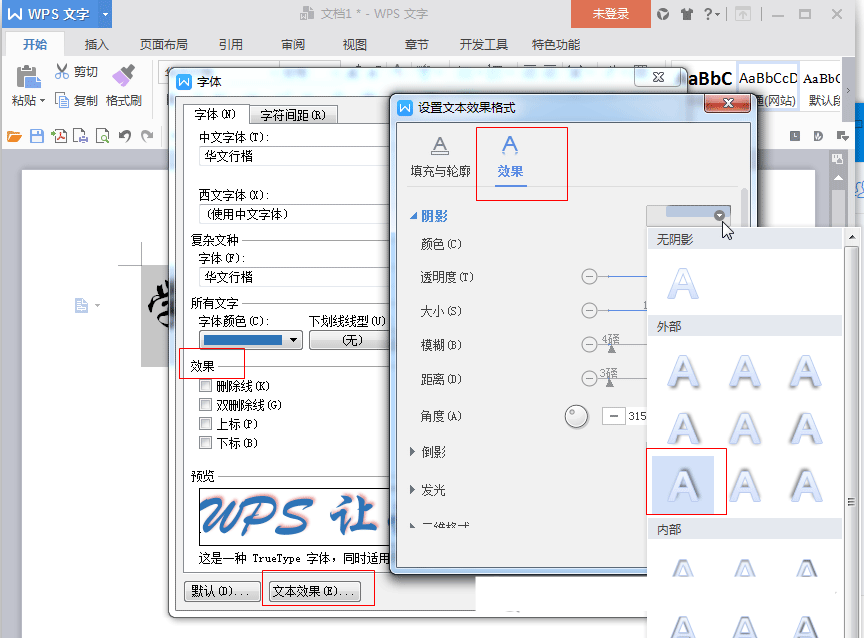
Task: Click the open folder icon
Action: tap(14, 136)
